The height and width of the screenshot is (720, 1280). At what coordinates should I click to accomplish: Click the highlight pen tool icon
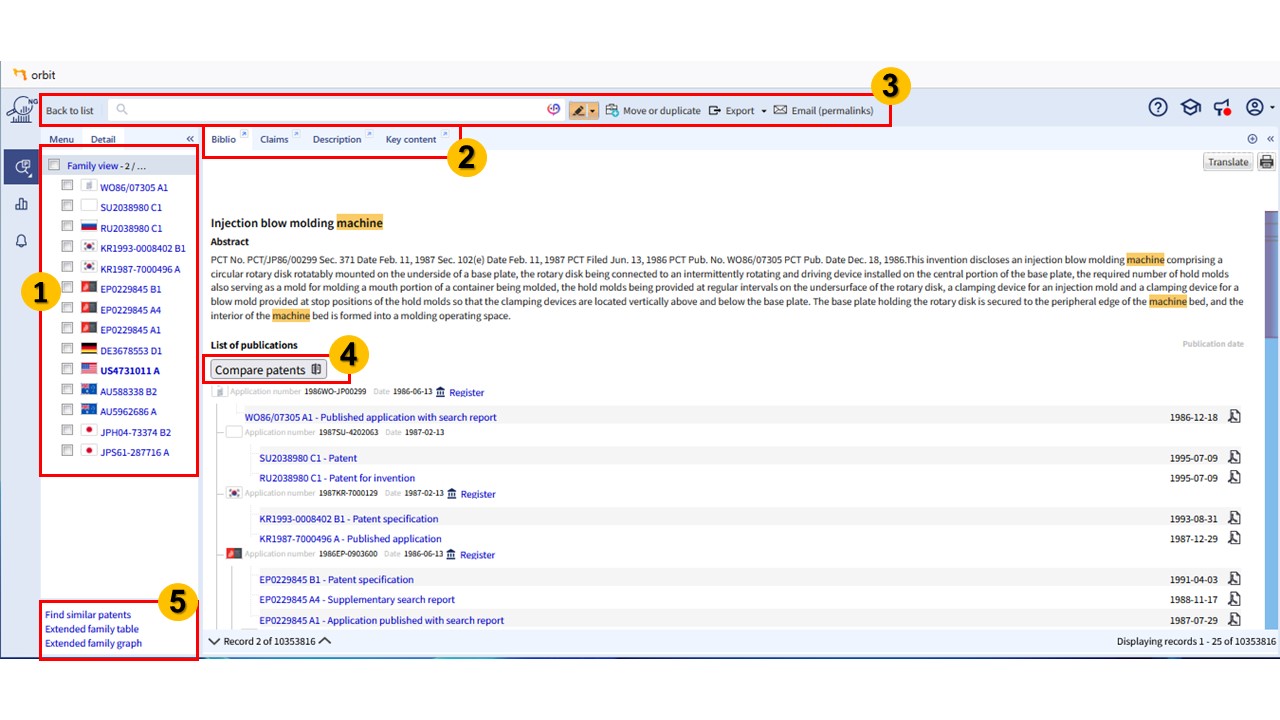578,110
